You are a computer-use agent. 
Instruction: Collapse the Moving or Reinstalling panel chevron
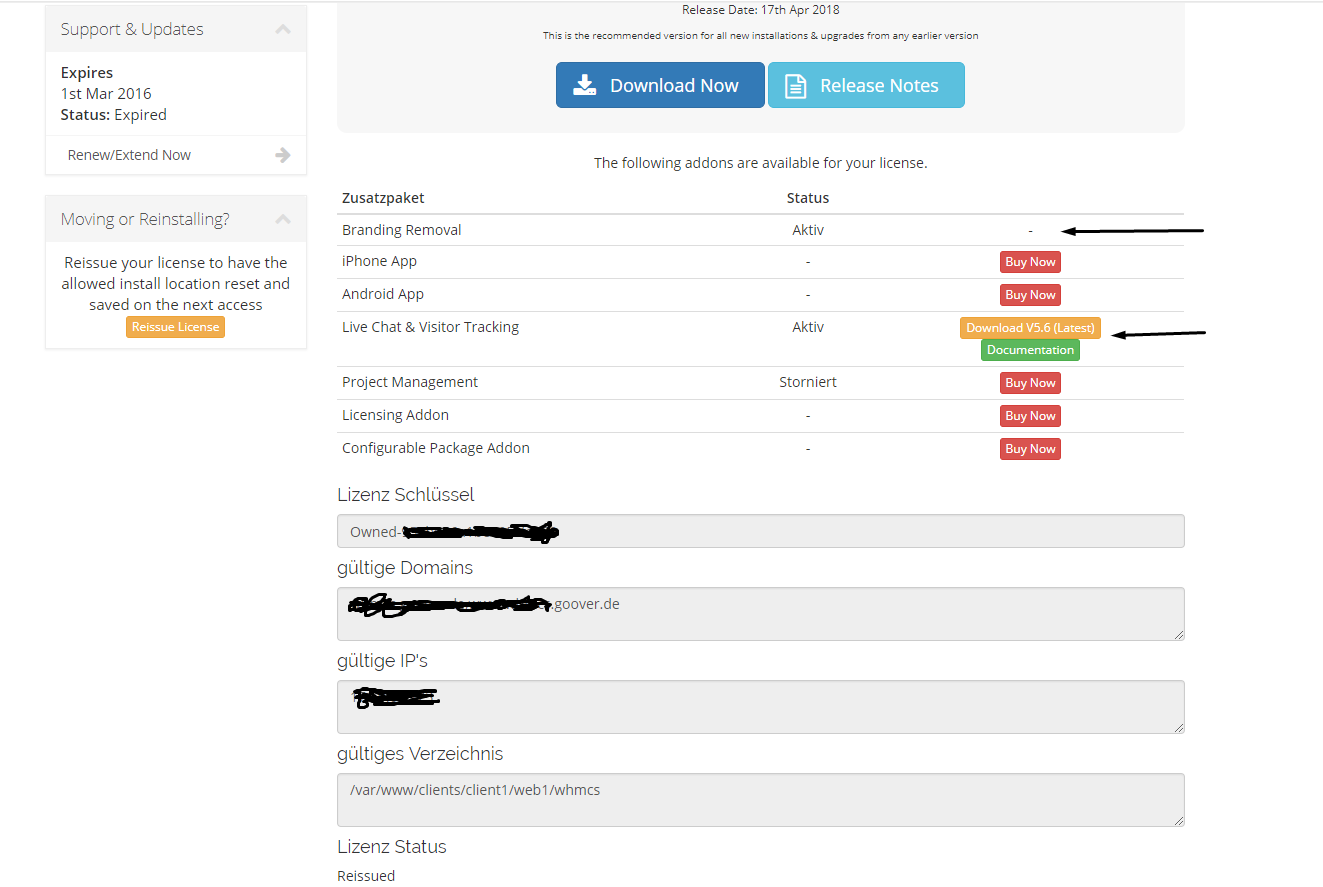coord(283,219)
